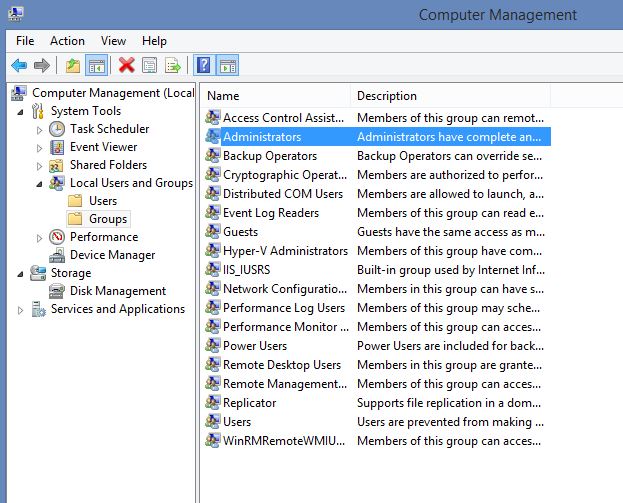
Task: Click the System Tools wrench icon
Action: point(38,111)
